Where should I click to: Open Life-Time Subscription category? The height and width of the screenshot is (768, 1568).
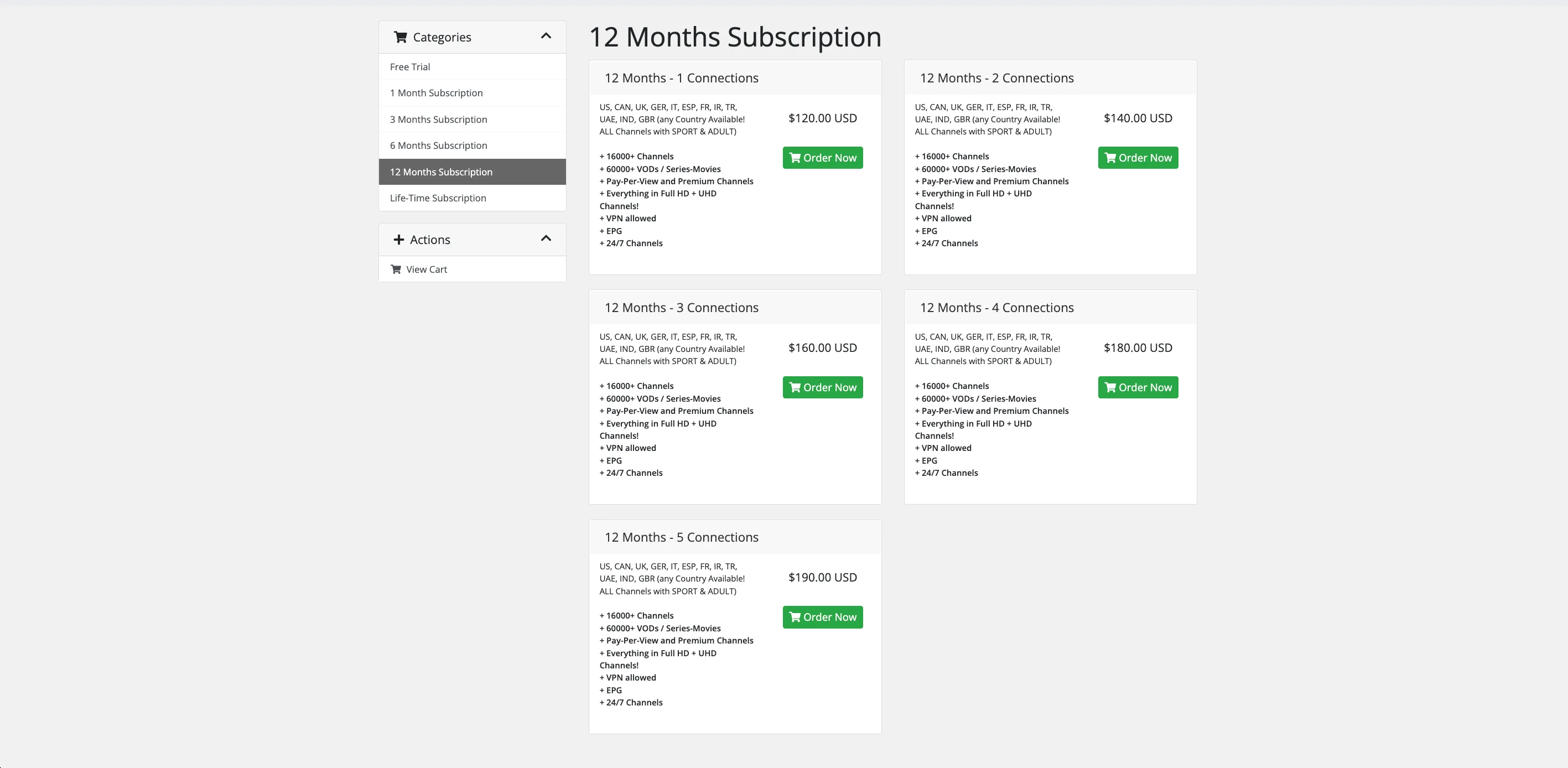tap(438, 199)
